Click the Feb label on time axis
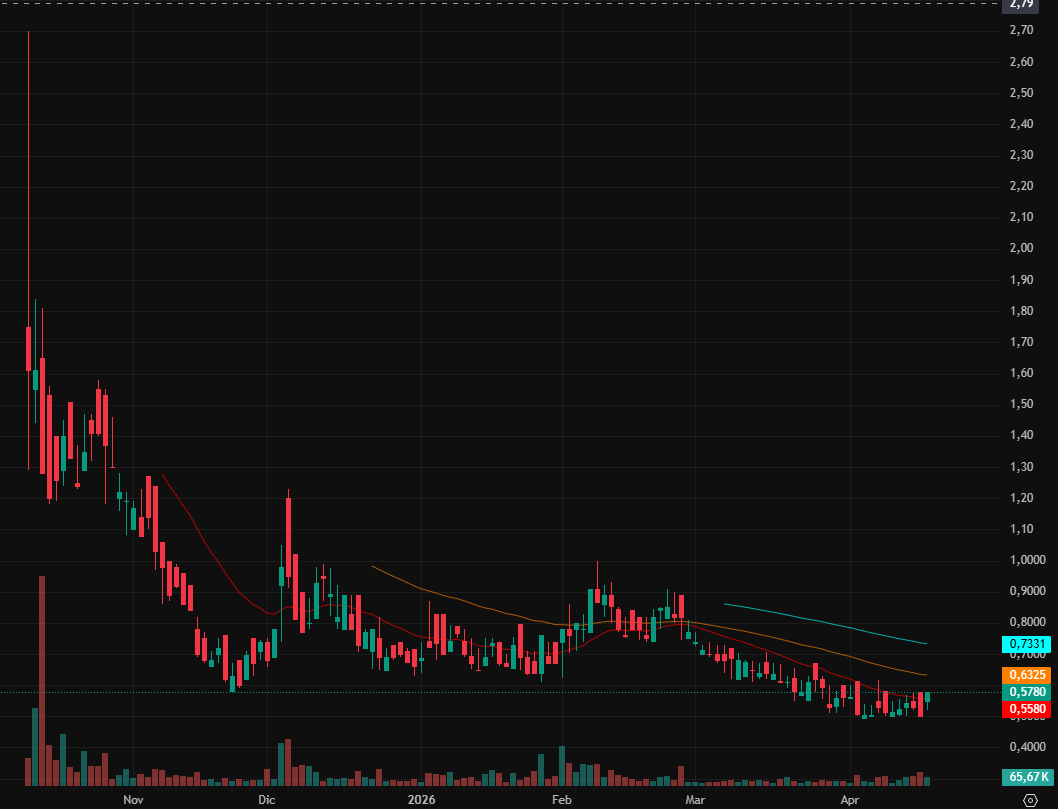The width and height of the screenshot is (1058, 809). point(561,800)
